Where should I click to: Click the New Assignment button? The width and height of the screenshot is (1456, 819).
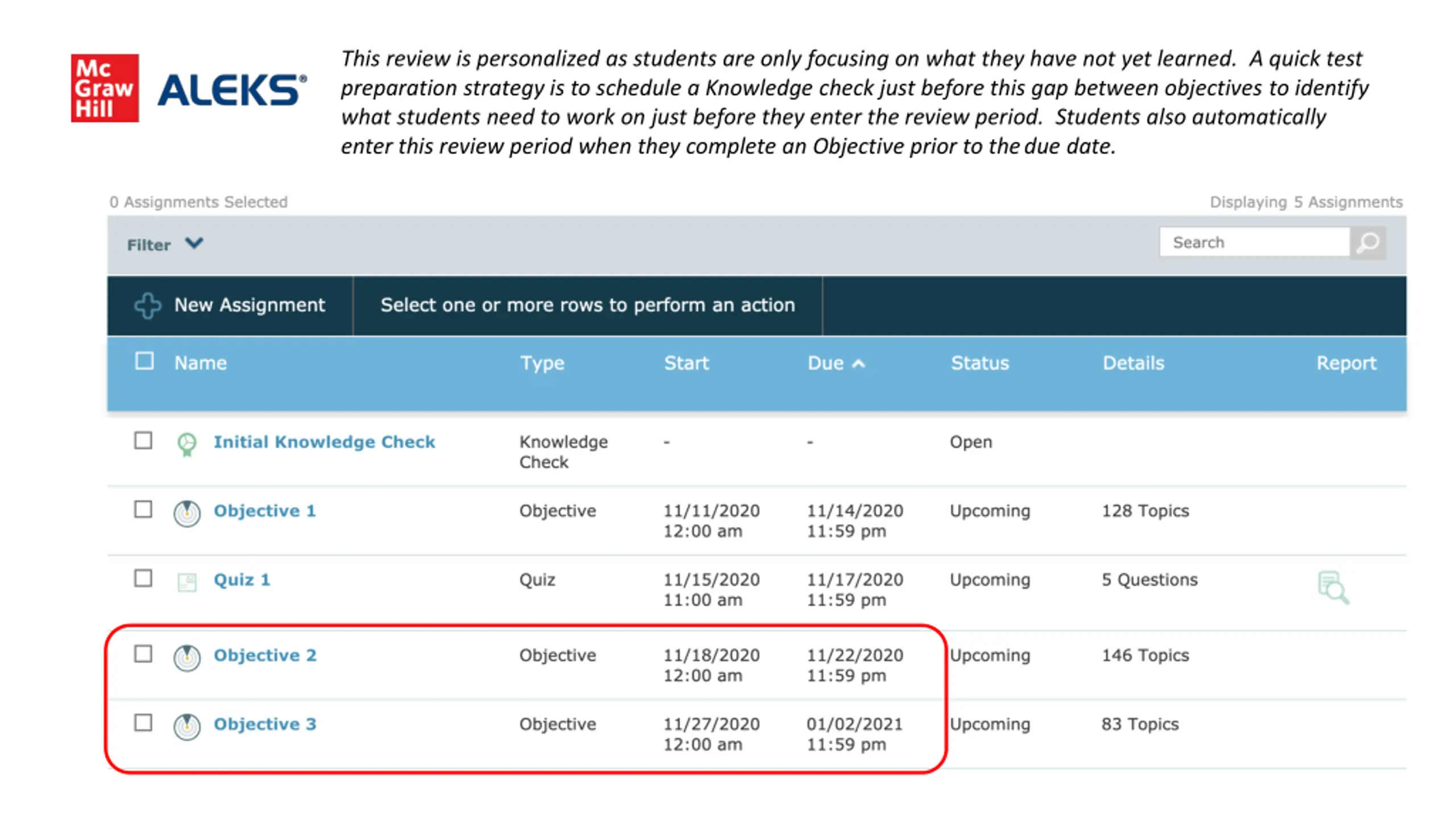coord(230,305)
